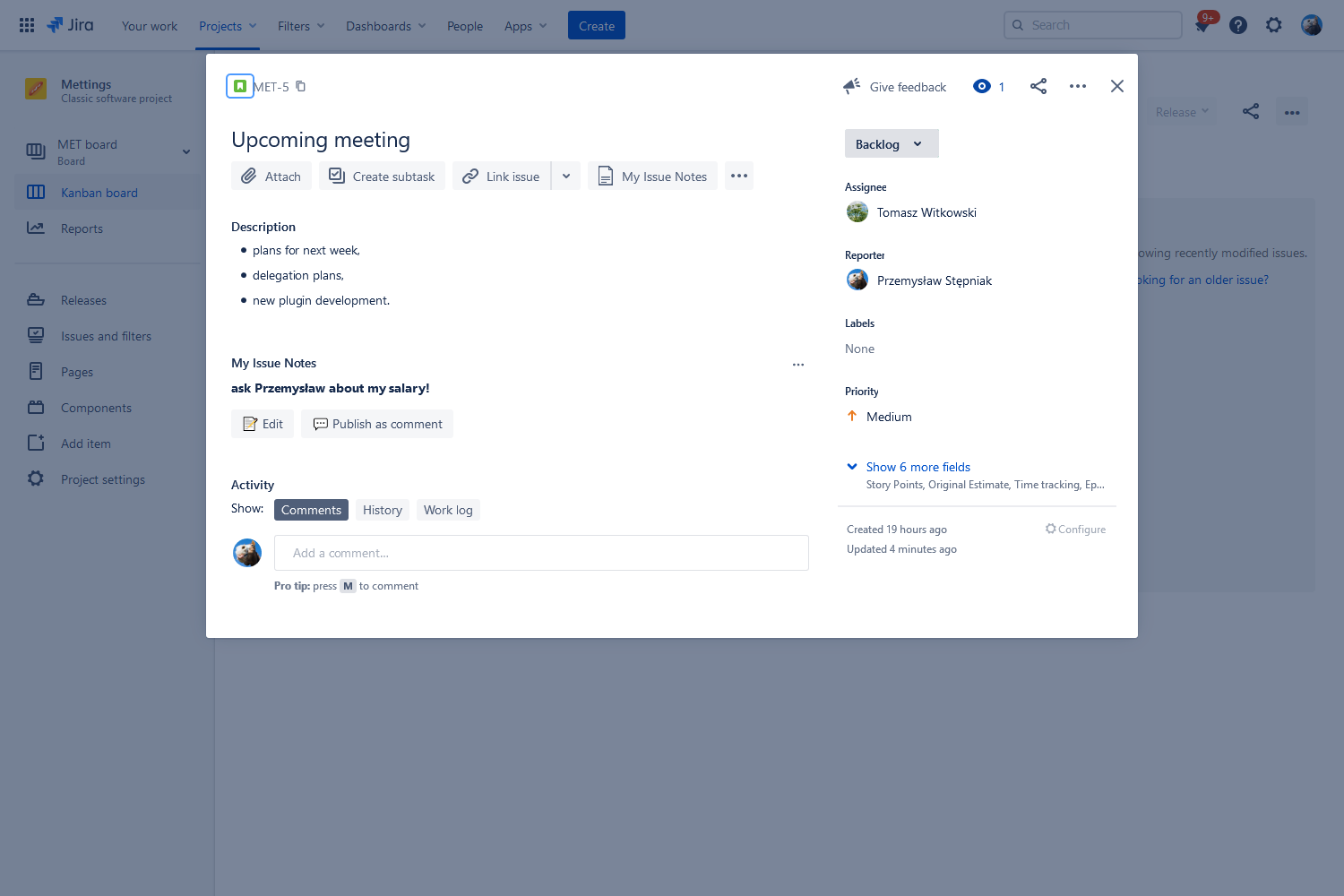Click the description text 'delegation plans,'
The width and height of the screenshot is (1344, 896).
[298, 275]
